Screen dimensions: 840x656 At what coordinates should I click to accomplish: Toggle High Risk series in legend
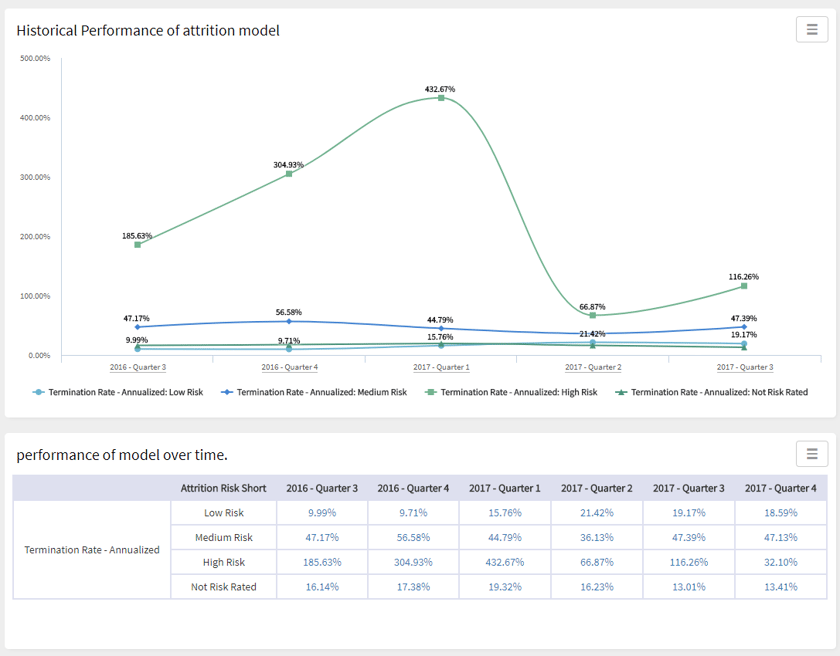coord(511,392)
